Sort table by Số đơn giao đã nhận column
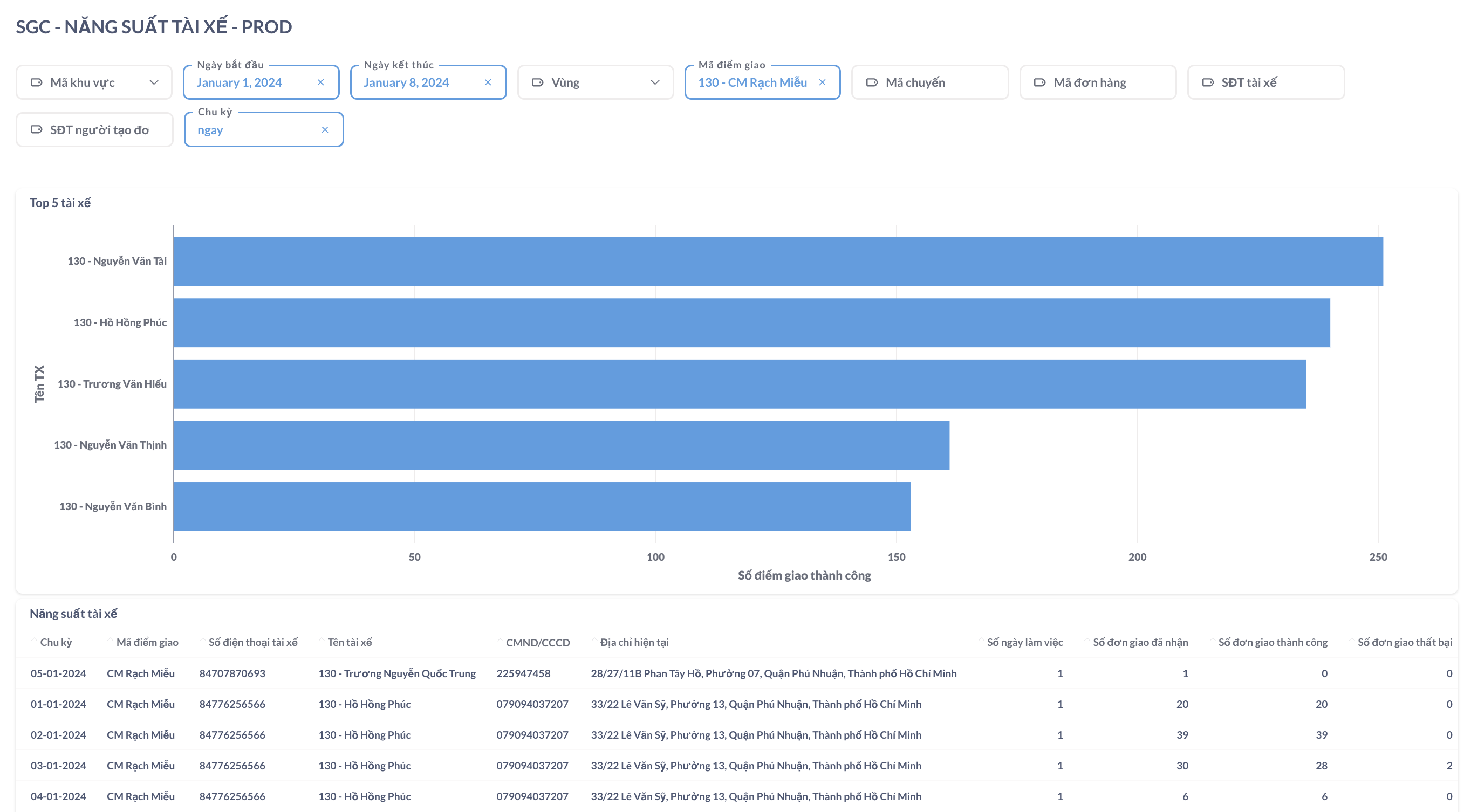The width and height of the screenshot is (1464, 812). pos(1140,642)
